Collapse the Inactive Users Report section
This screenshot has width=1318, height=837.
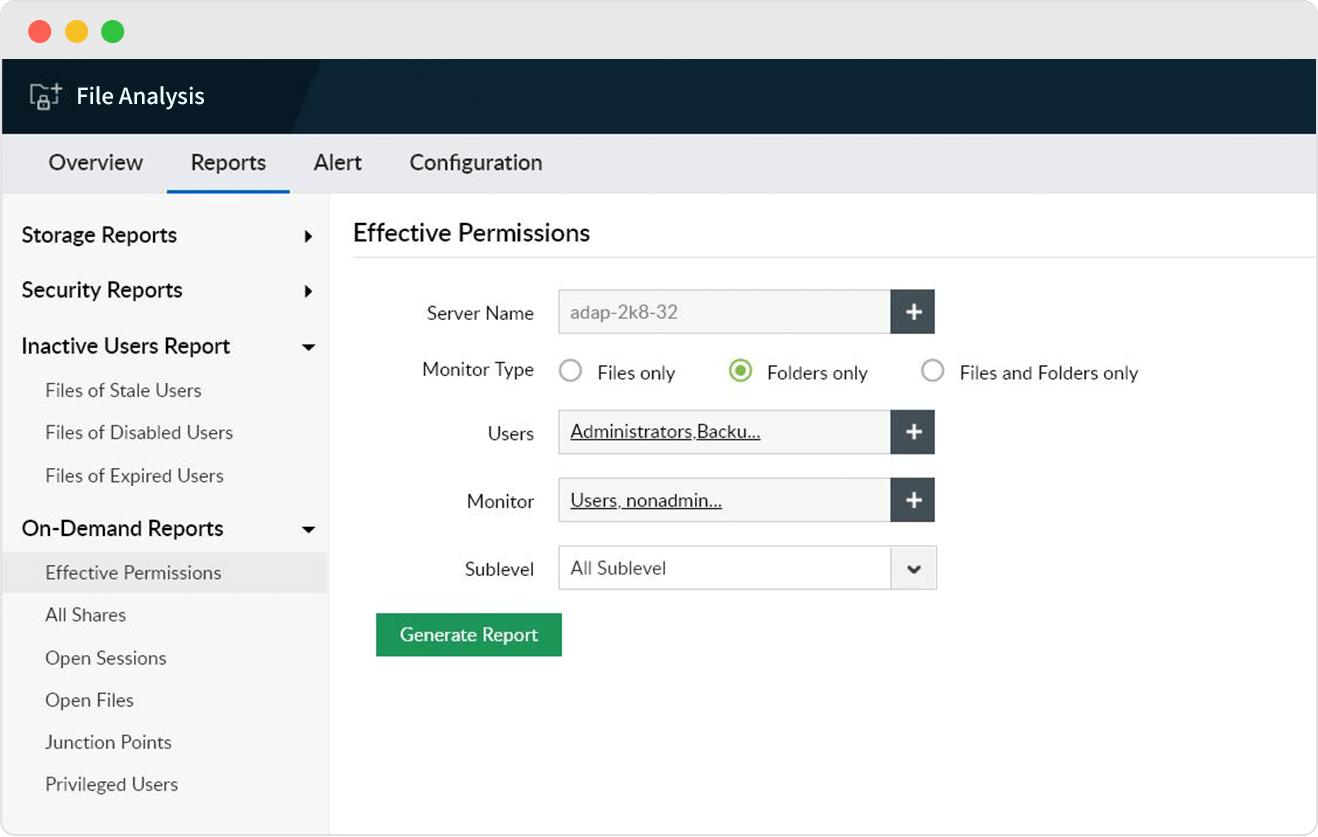308,347
